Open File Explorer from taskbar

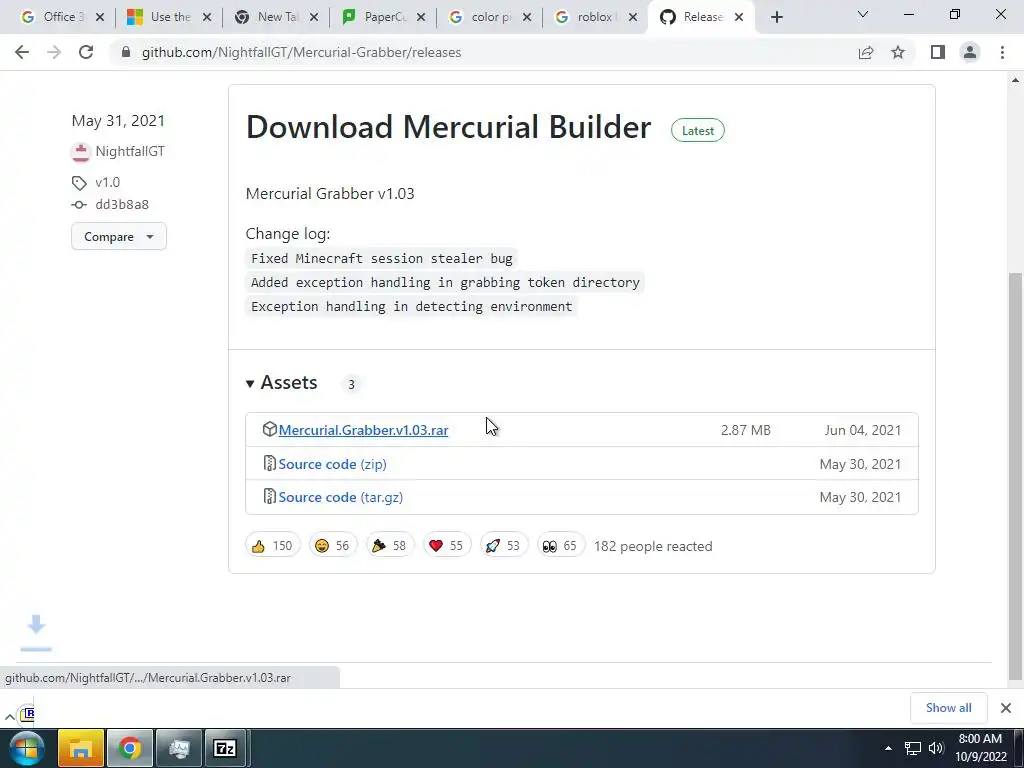point(80,748)
